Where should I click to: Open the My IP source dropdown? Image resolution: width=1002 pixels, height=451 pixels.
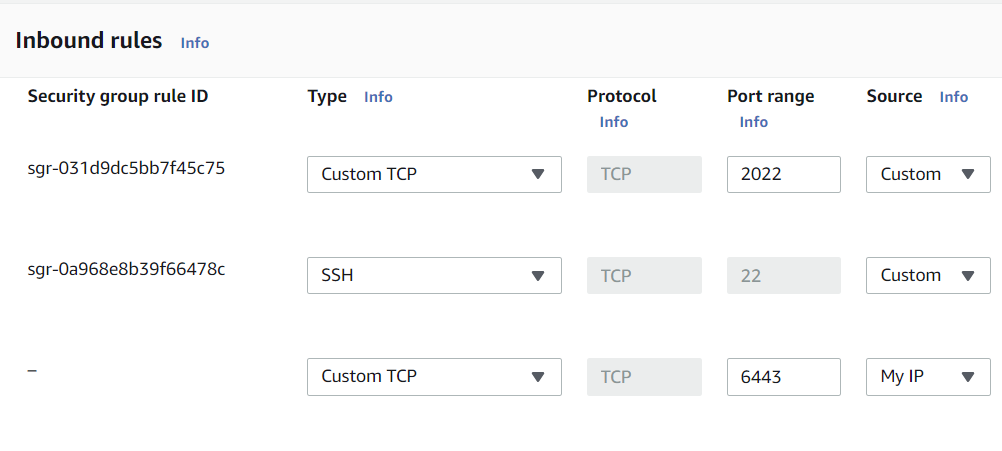click(928, 377)
